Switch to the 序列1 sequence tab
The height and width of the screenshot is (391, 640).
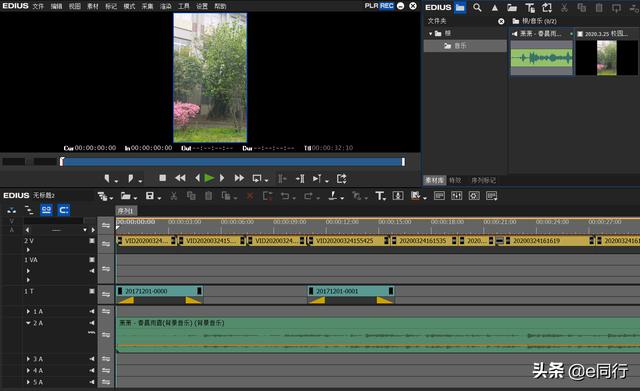126,211
